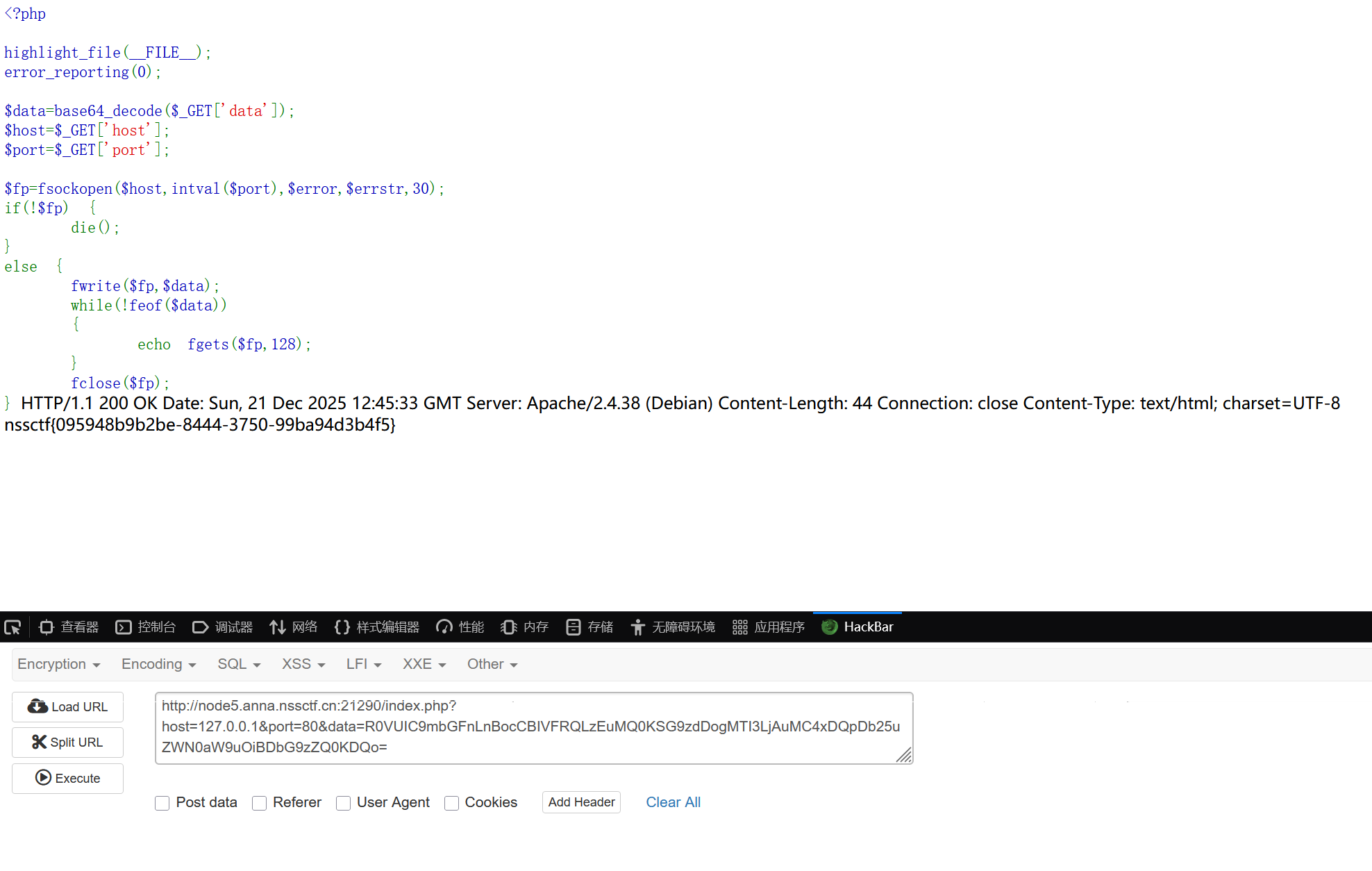Click inside the HackBar URL text field
Image resolution: width=1372 pixels, height=871 pixels.
[528, 727]
